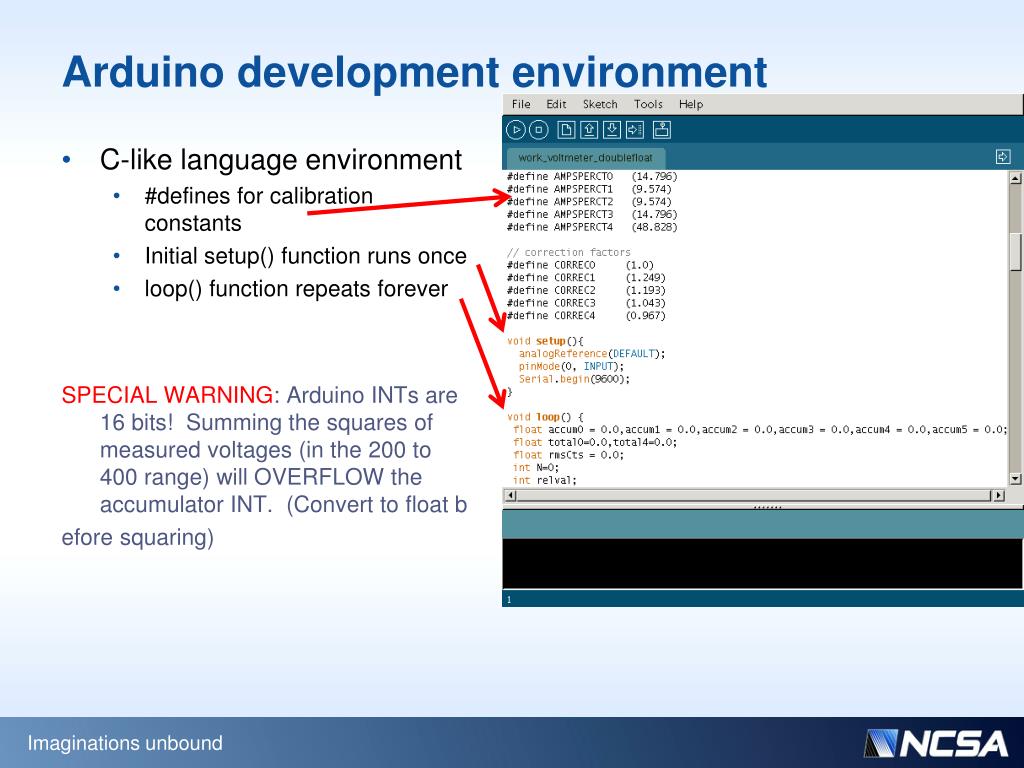Click the line '#define AMPSPERCT1 (9.574)'
Screen dimensions: 1024x768
pyautogui.click(x=589, y=189)
